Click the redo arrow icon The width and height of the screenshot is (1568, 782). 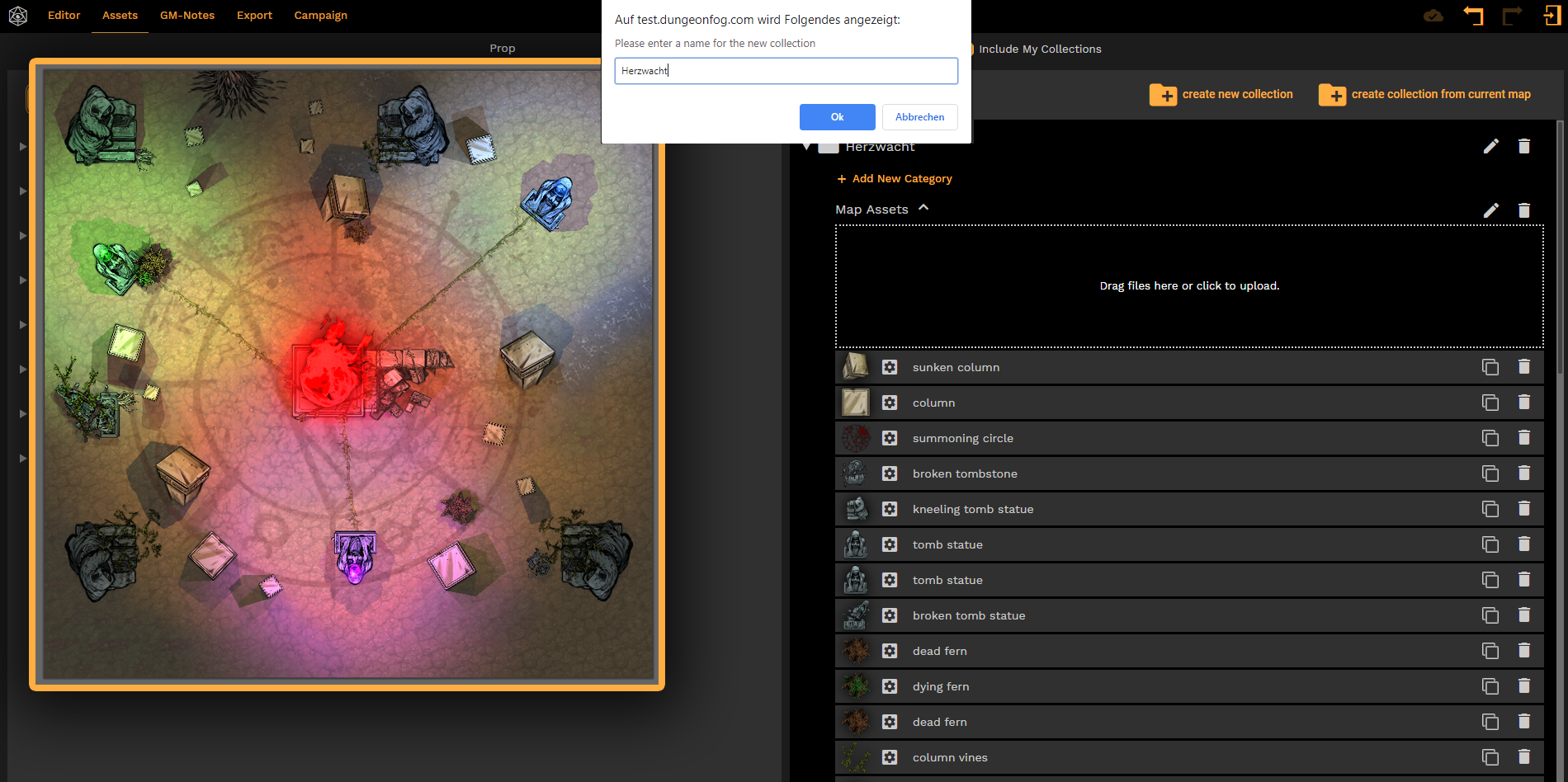(x=1512, y=16)
